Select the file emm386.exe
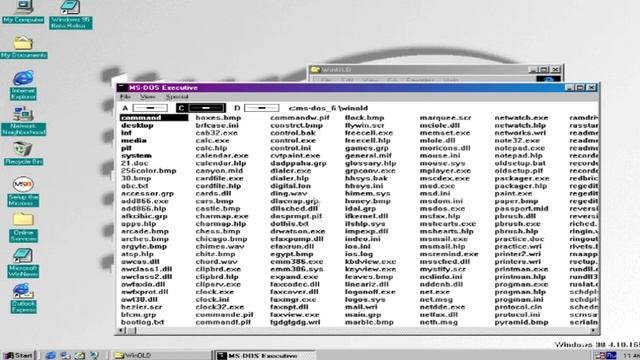 (296, 262)
